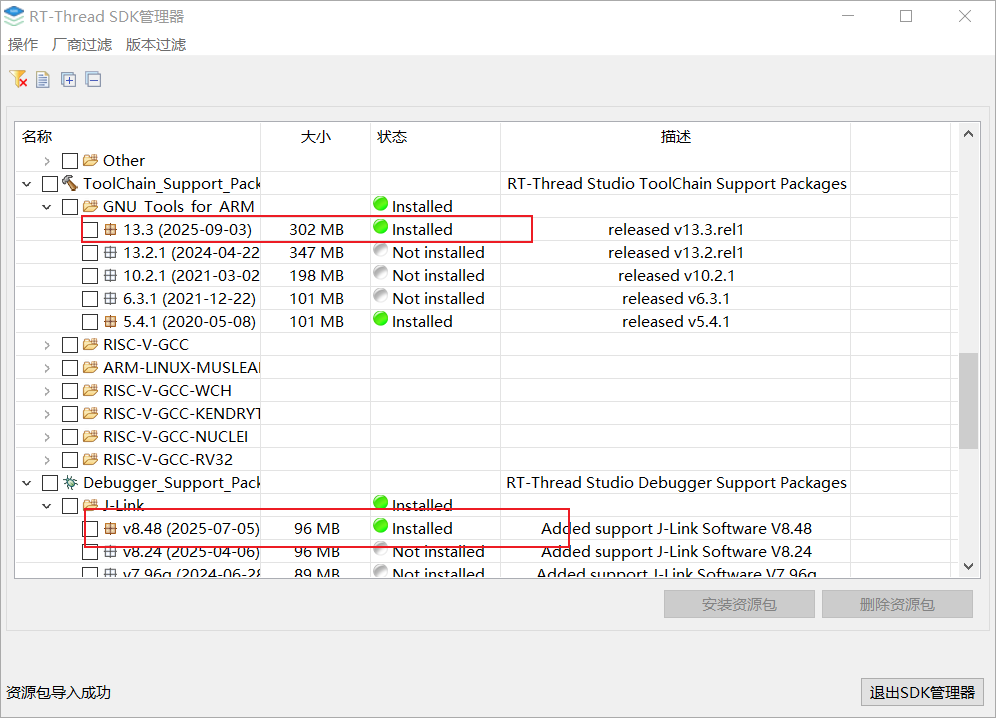Open the 操作 menu

click(23, 44)
